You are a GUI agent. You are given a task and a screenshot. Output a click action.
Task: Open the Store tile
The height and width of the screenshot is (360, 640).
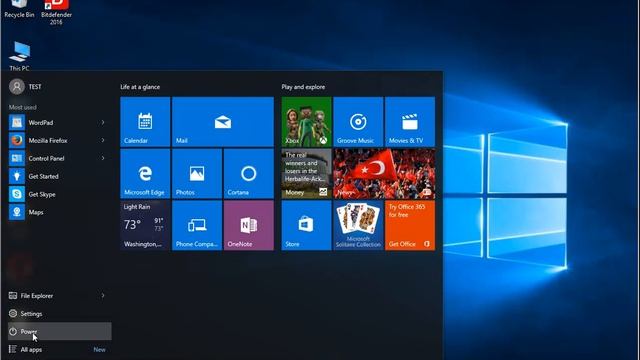tap(307, 225)
